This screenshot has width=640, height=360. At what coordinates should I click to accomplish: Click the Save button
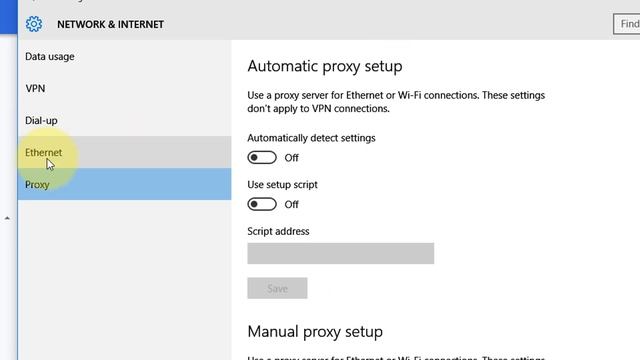pos(277,288)
